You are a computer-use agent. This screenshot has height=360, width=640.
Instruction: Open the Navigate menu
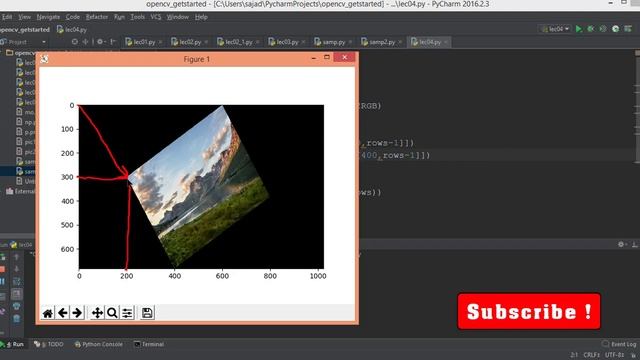point(48,17)
